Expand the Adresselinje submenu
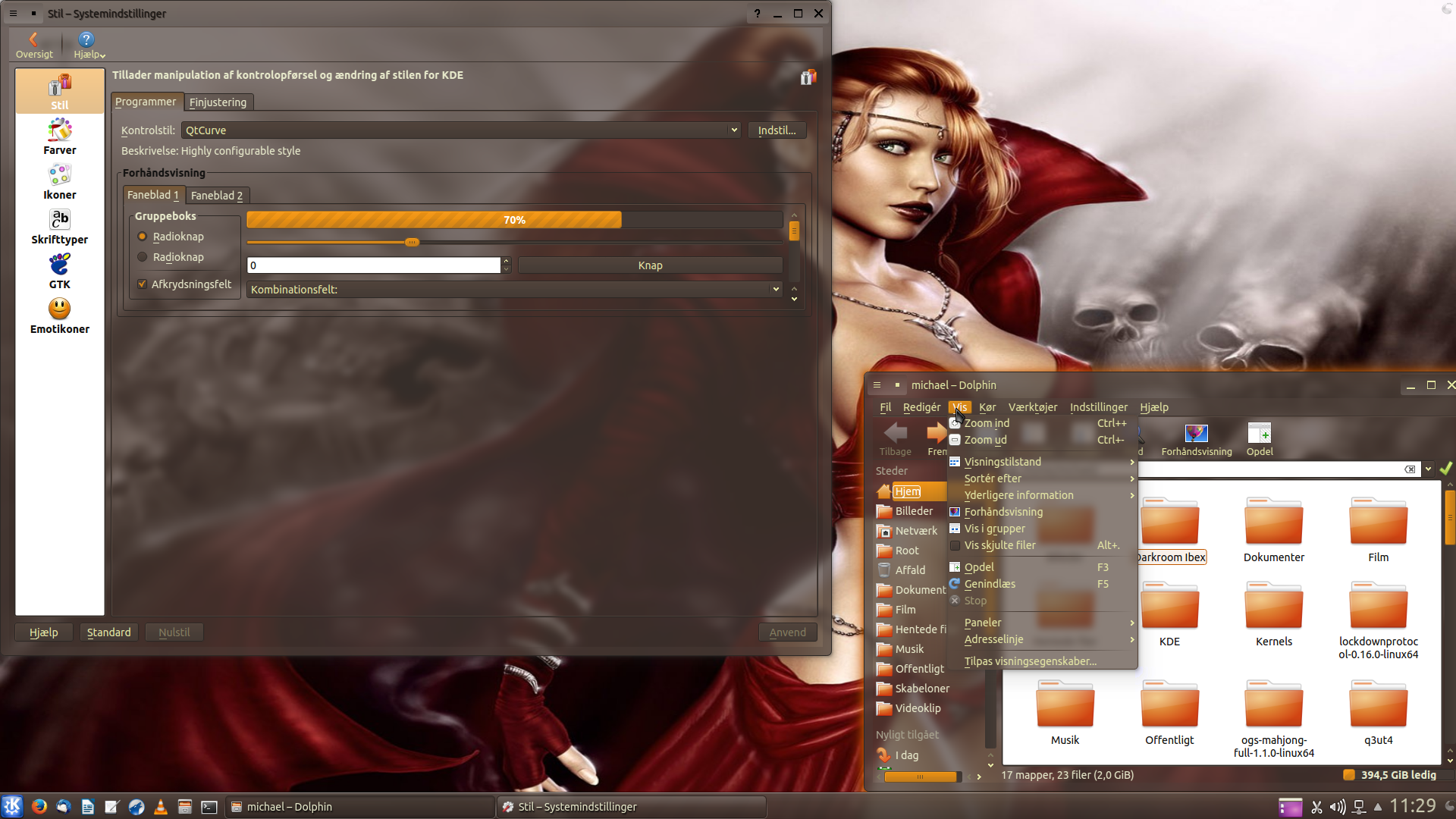 coord(1042,639)
